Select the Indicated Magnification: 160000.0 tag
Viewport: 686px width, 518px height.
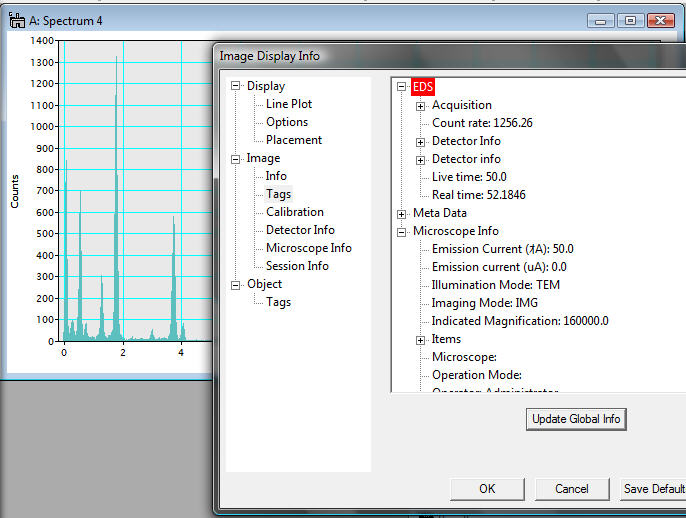(x=520, y=321)
